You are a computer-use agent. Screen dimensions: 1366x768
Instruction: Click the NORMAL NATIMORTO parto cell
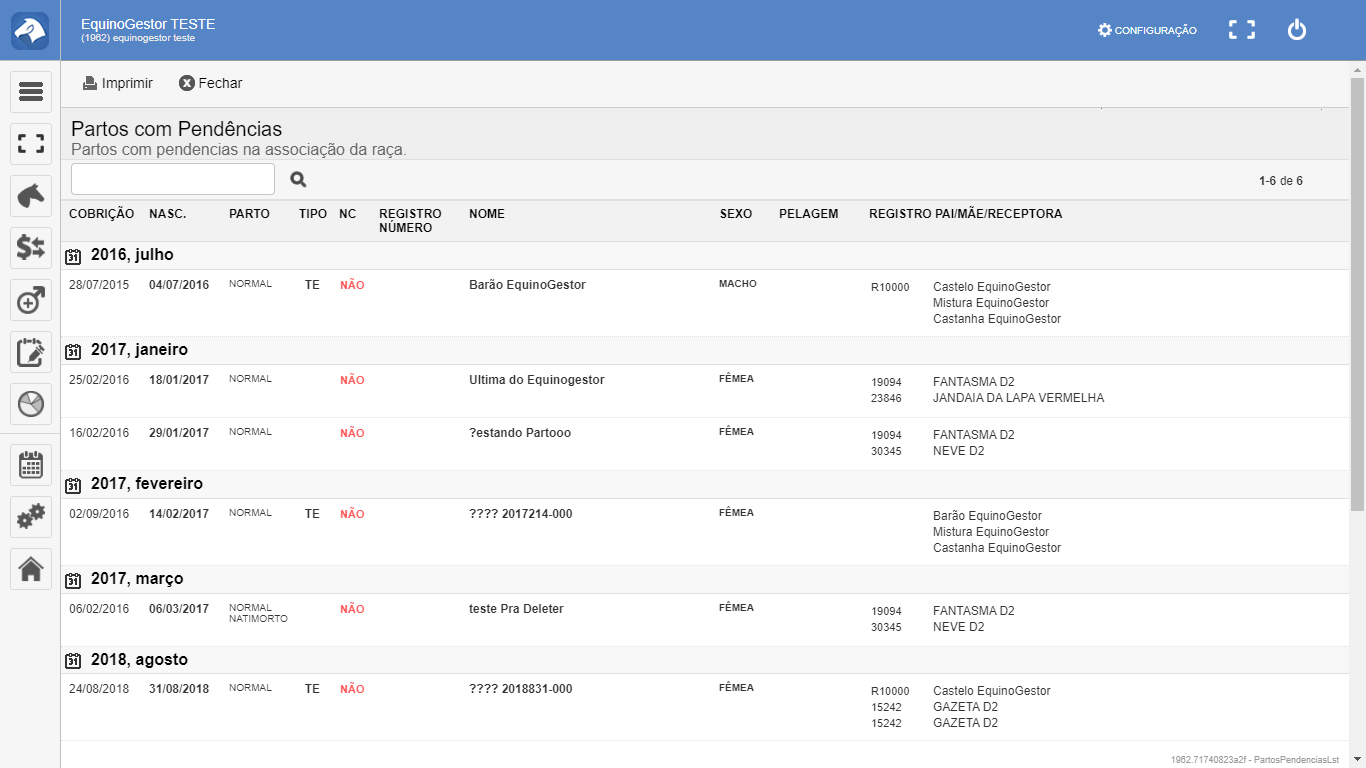[x=258, y=613]
